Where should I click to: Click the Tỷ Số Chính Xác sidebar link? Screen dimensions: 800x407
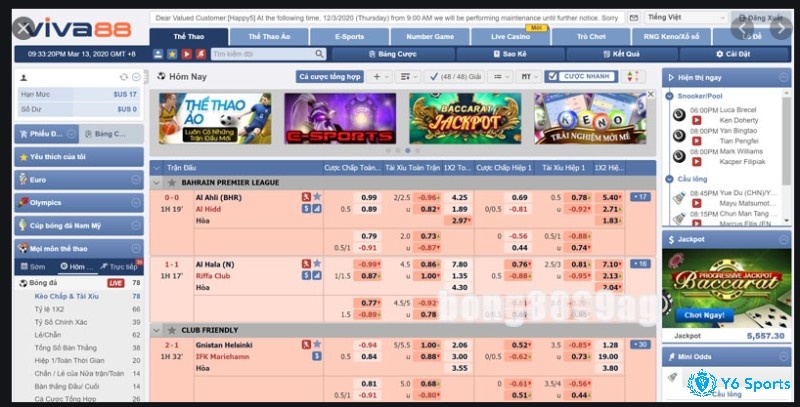61,322
